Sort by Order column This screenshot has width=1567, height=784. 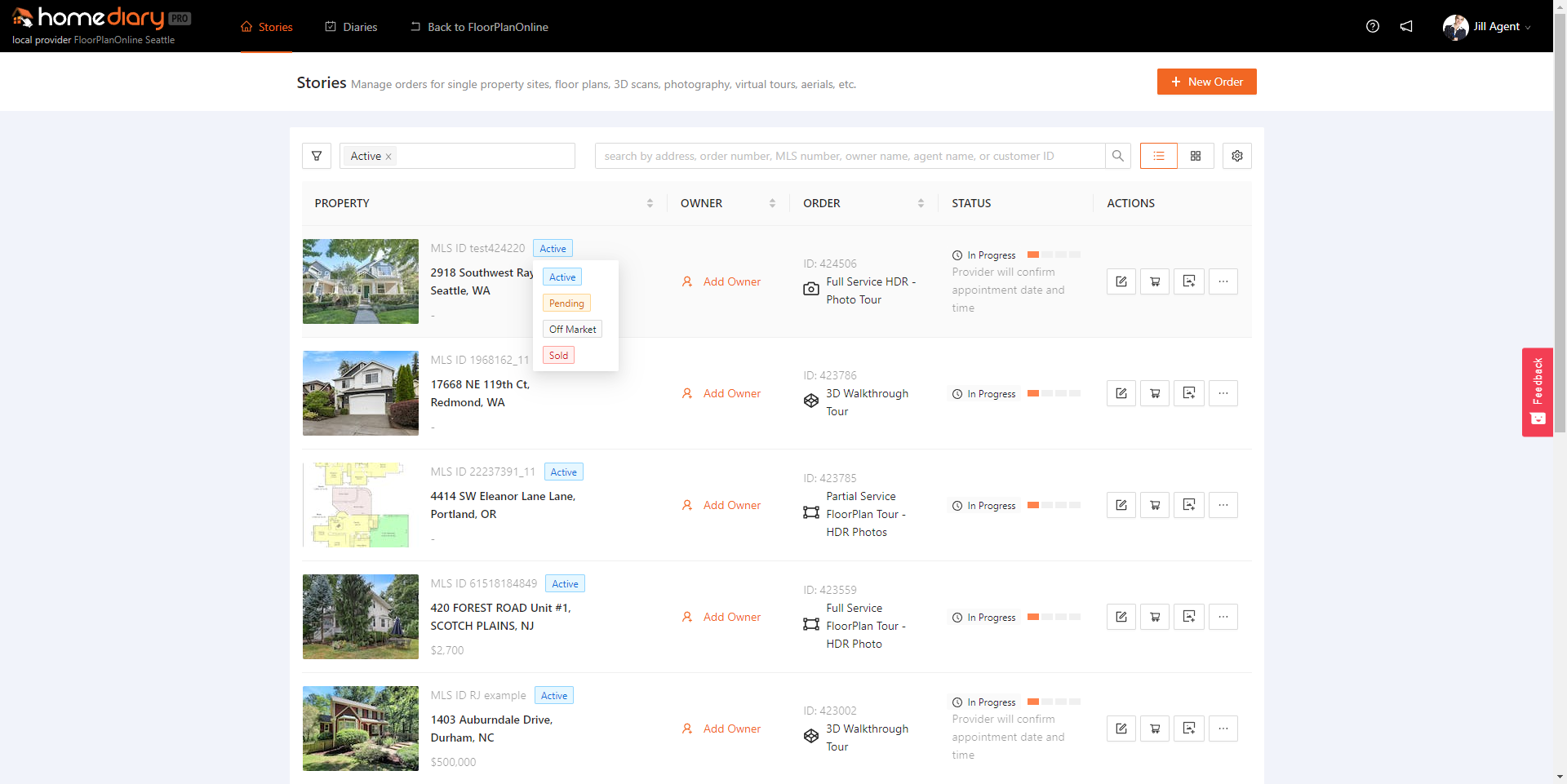point(921,203)
